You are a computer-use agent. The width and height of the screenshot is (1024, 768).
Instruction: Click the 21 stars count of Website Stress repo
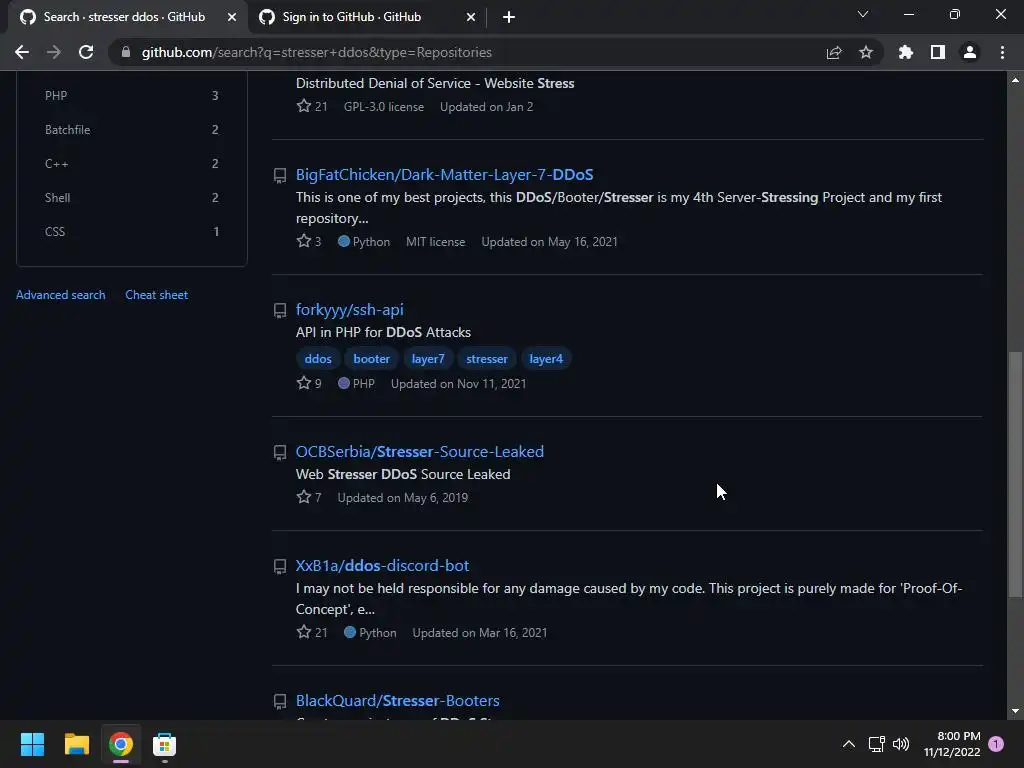(312, 106)
